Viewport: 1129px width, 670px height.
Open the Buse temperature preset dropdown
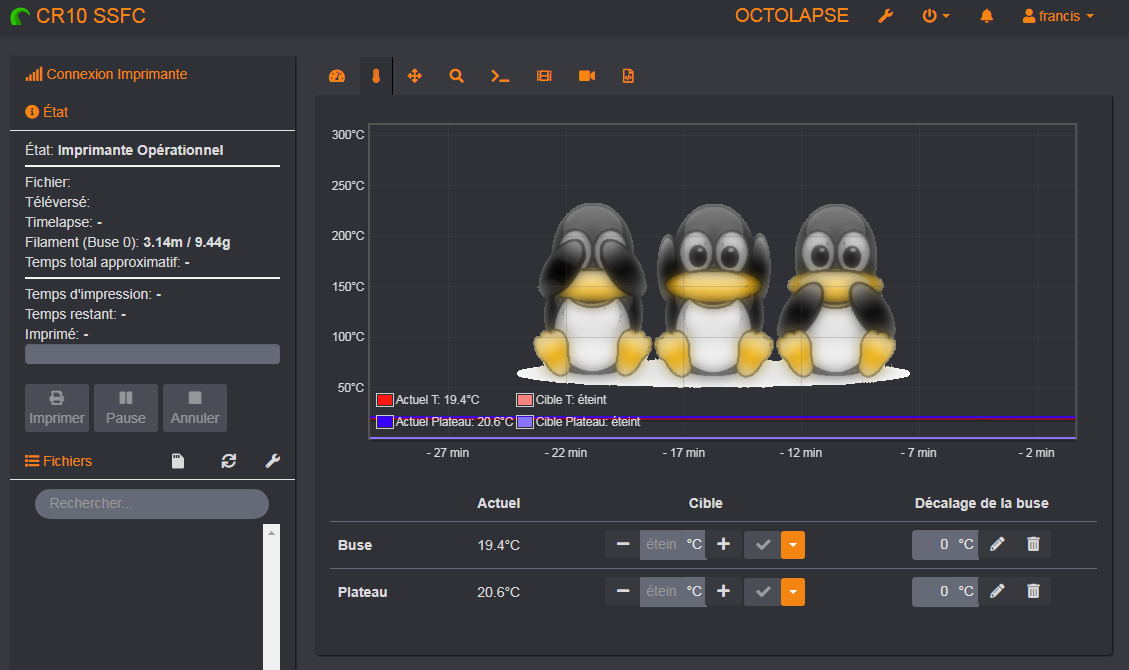(793, 545)
